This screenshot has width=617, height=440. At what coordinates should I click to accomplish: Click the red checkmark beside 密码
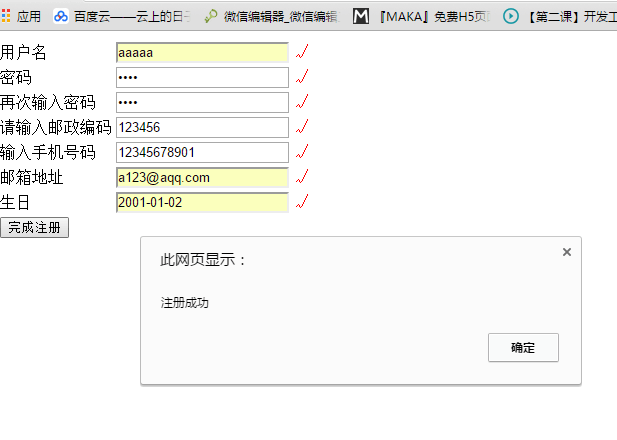302,77
